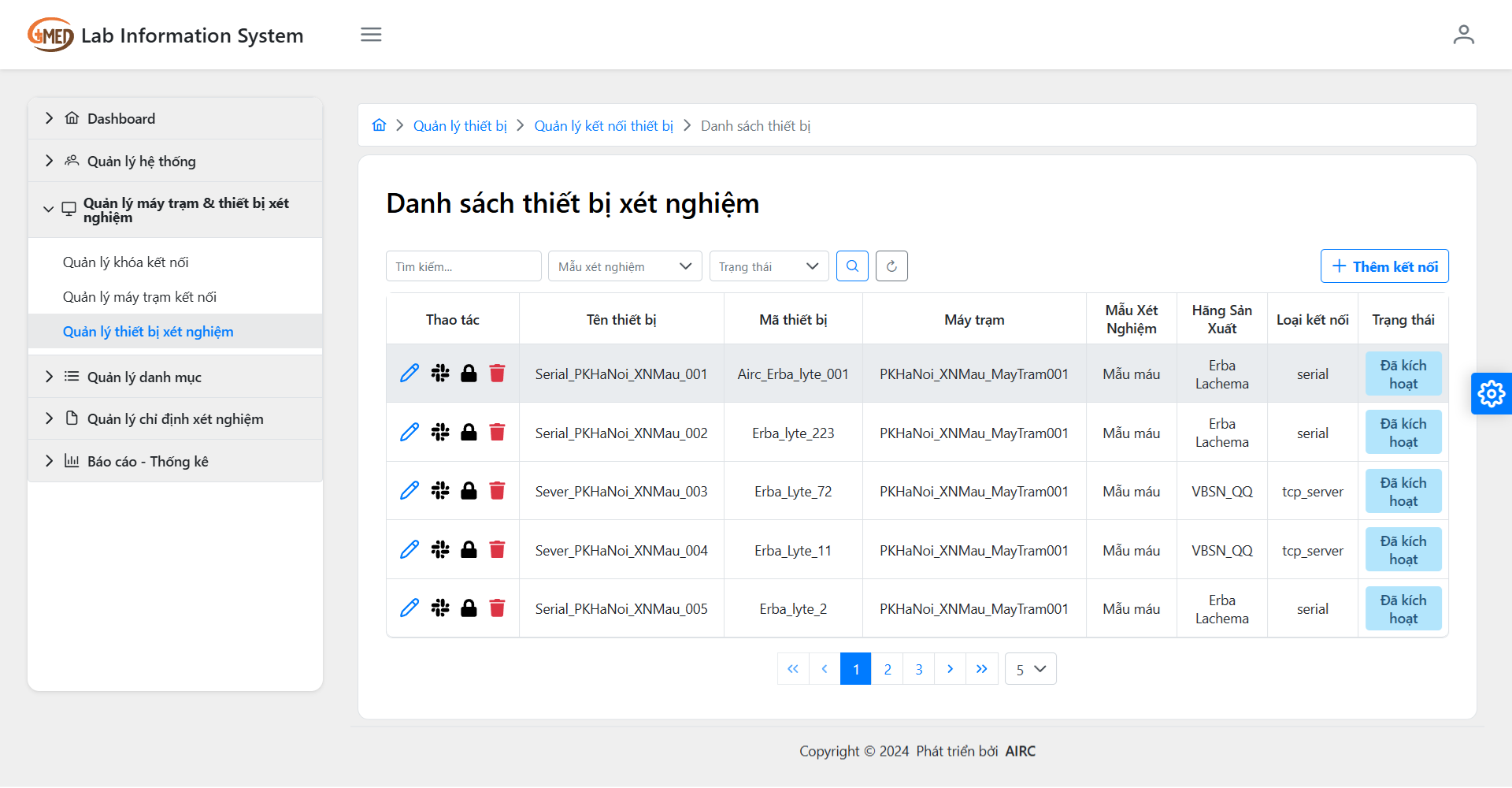
Task: Toggle status badge for Serial_PKHaNoi_XNMau_005
Action: click(x=1403, y=609)
